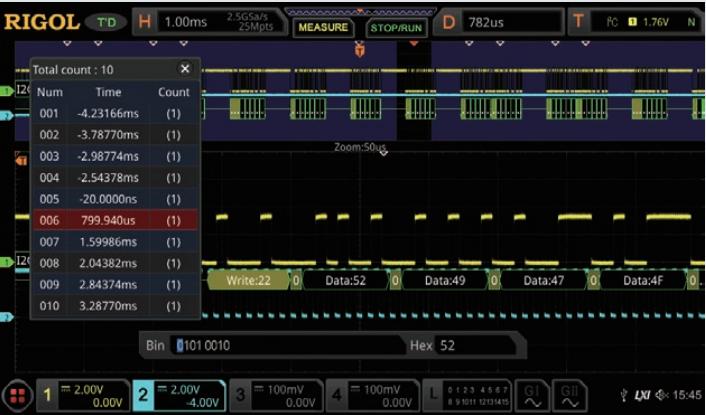Screen dimensions: 706x415
Task: Select event row 005 at -20.0000ns
Action: click(115, 199)
